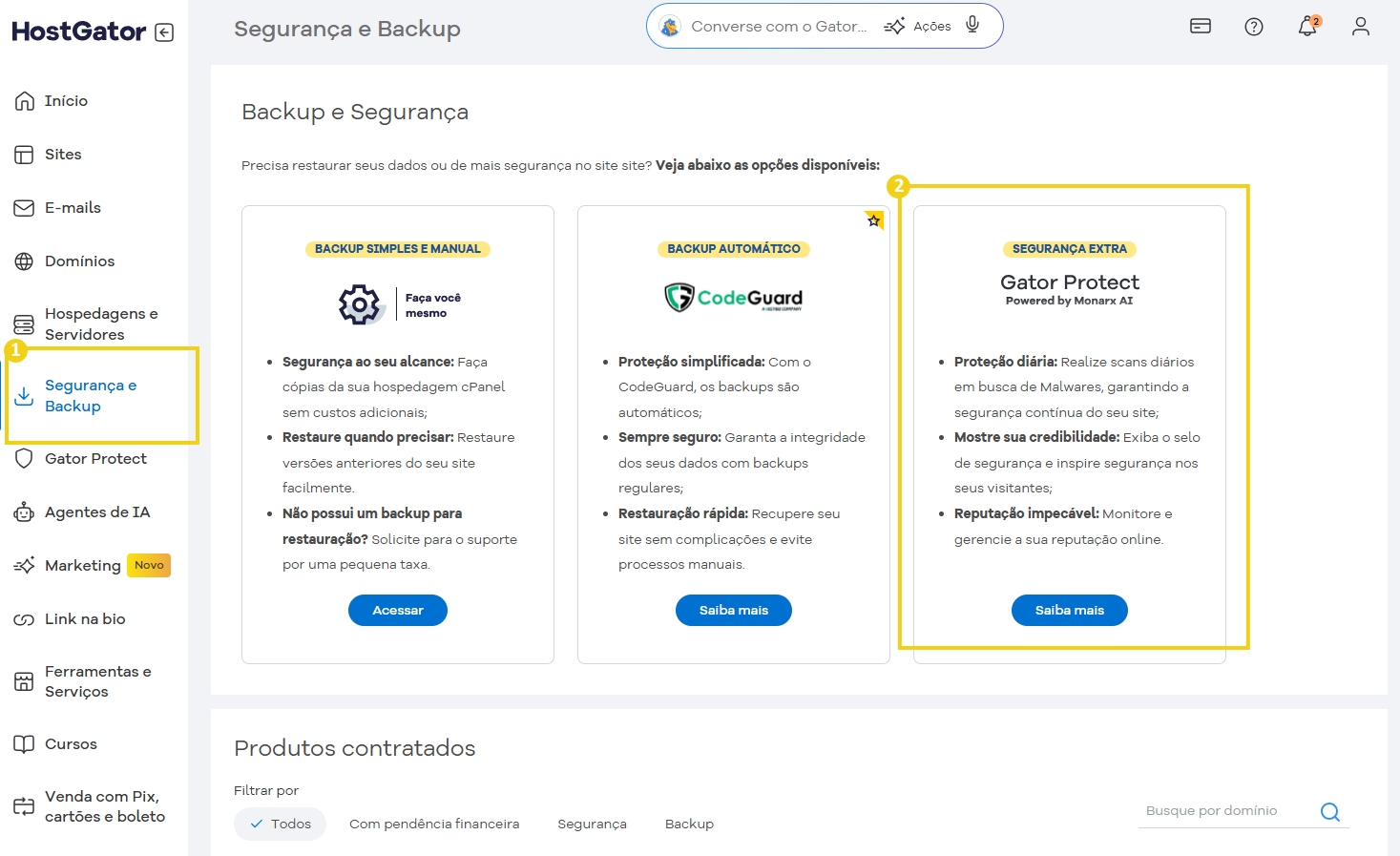Click the magnifier in the domain search box
Image resolution: width=1400 pixels, height=856 pixels.
(1329, 810)
